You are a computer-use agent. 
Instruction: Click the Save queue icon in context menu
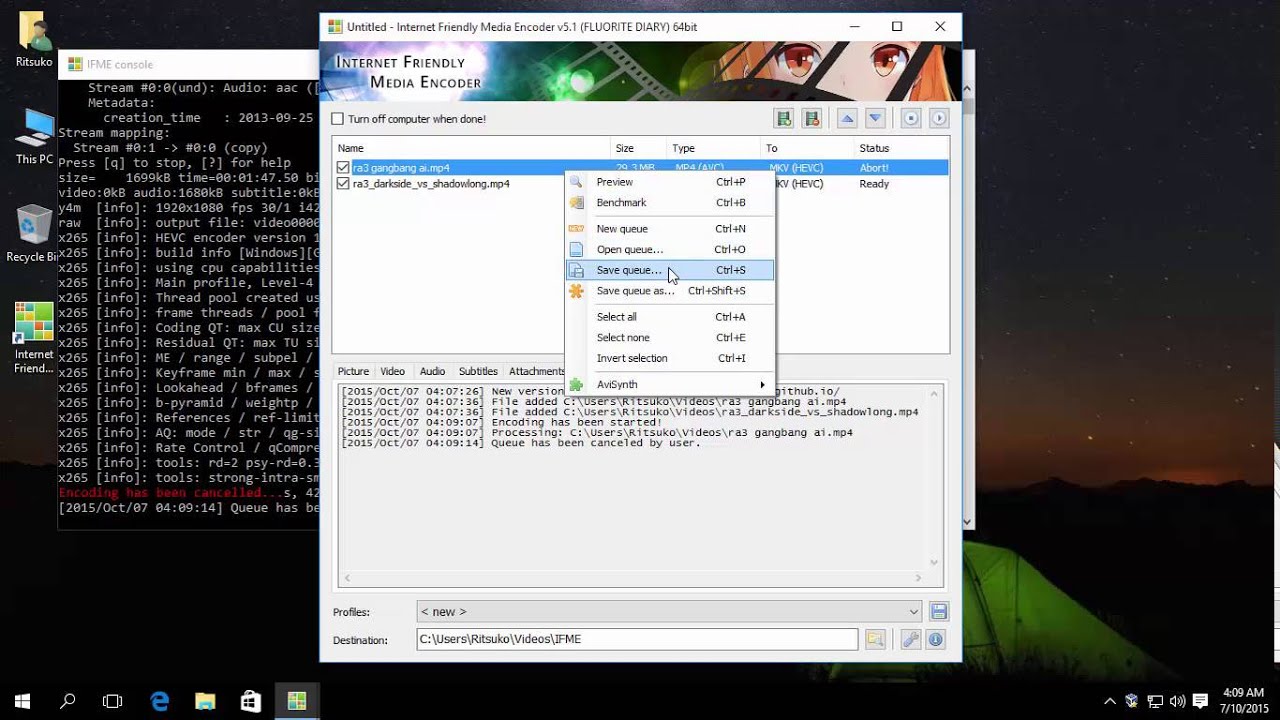point(576,270)
